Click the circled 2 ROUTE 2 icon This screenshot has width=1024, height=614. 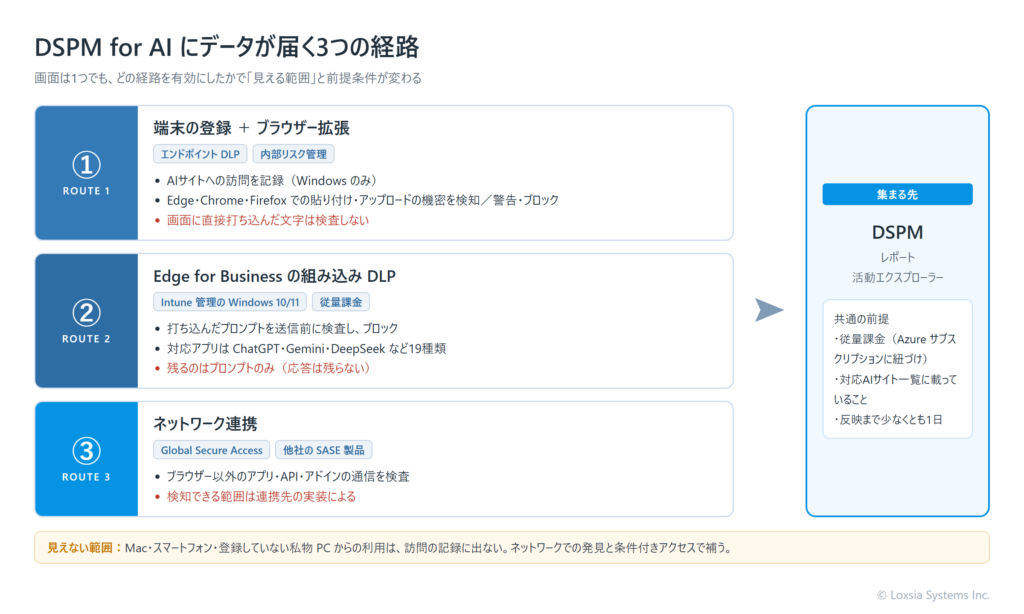pyautogui.click(x=86, y=321)
